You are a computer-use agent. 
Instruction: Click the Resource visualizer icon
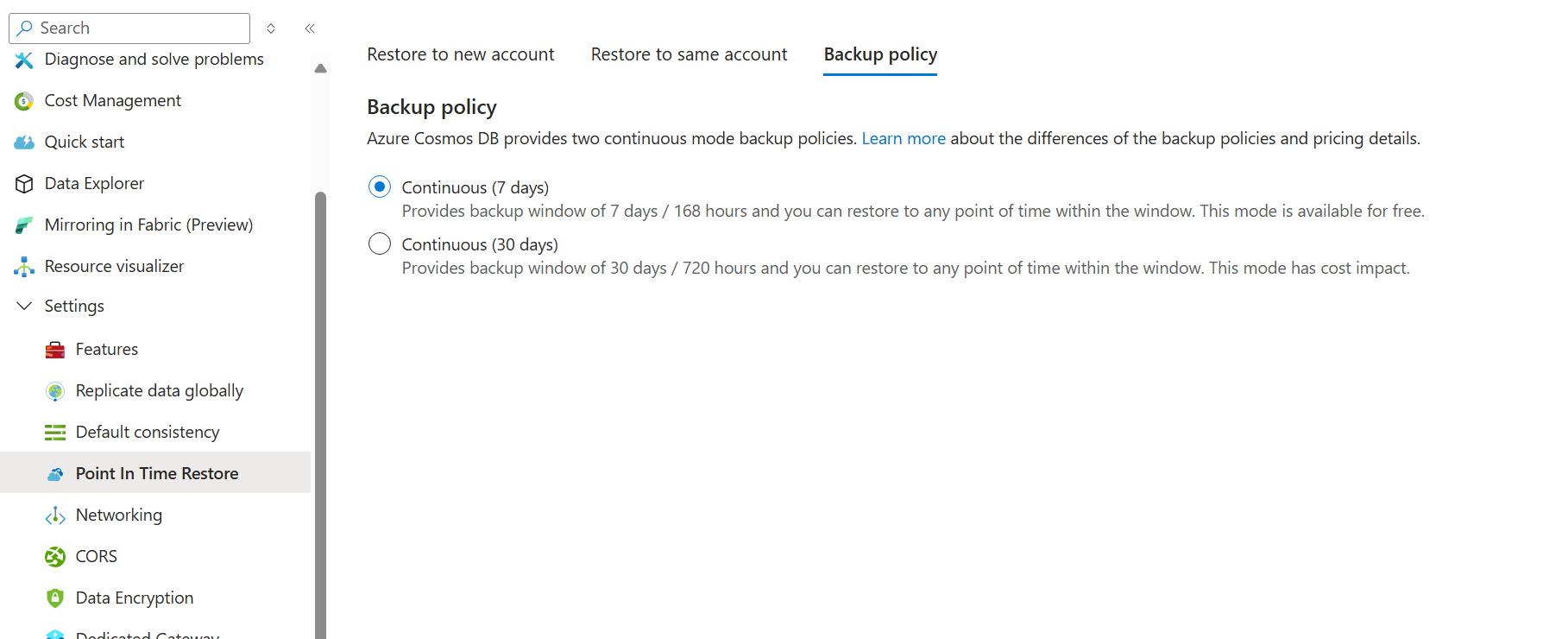click(x=23, y=266)
